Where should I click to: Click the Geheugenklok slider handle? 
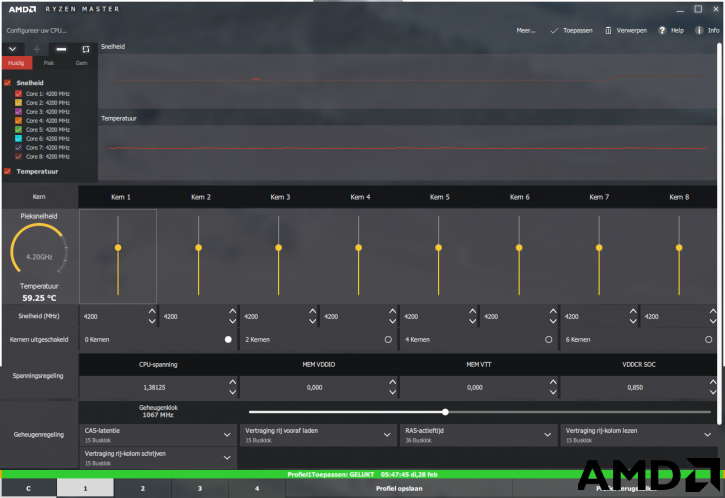(445, 412)
